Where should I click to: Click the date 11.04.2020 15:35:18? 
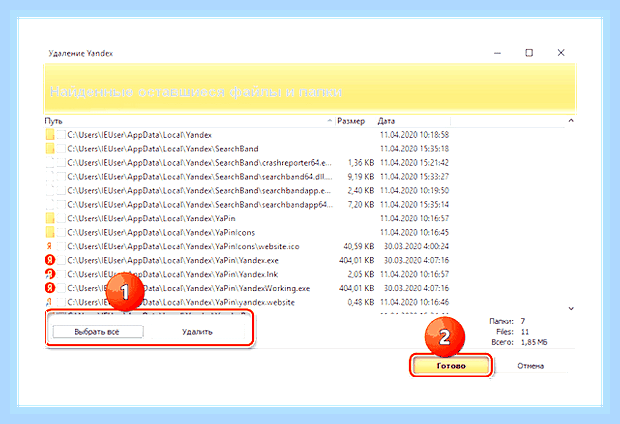pos(414,149)
